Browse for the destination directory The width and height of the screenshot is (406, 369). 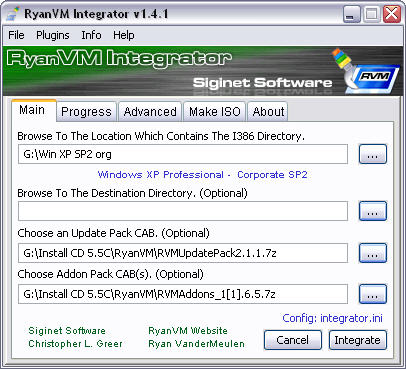(373, 211)
